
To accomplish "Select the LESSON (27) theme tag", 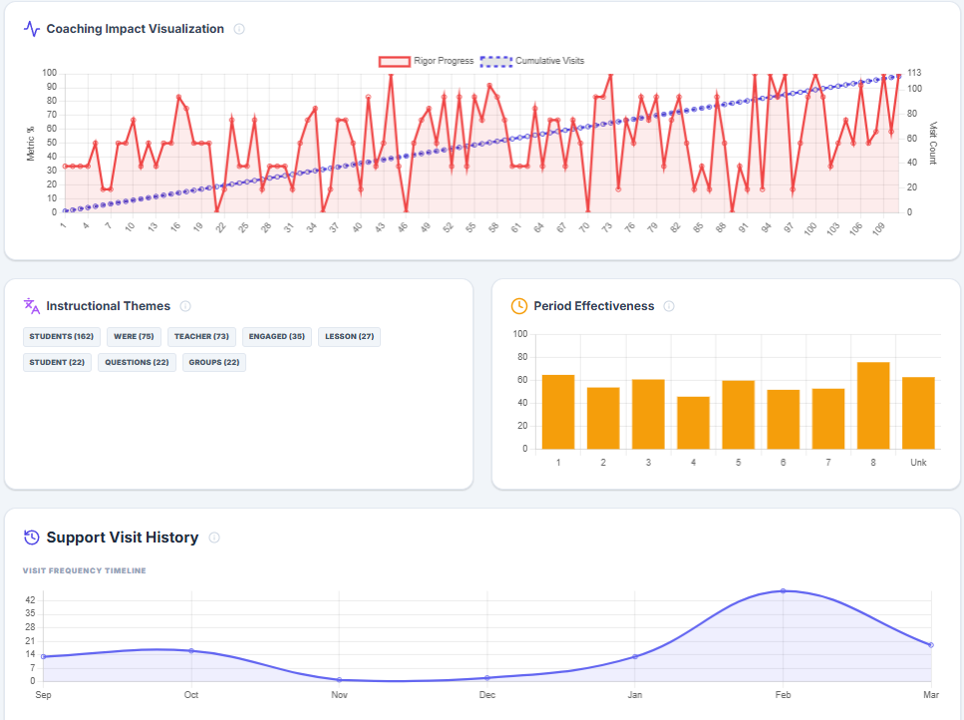I will [349, 337].
